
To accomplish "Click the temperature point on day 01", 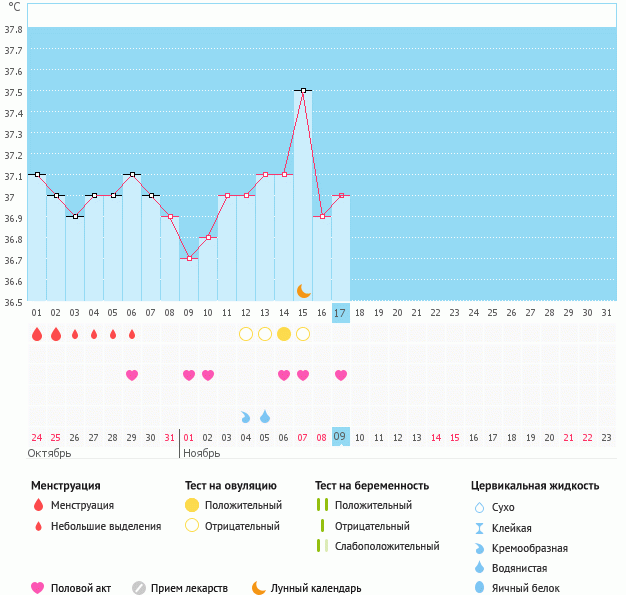I will [x=37, y=174].
